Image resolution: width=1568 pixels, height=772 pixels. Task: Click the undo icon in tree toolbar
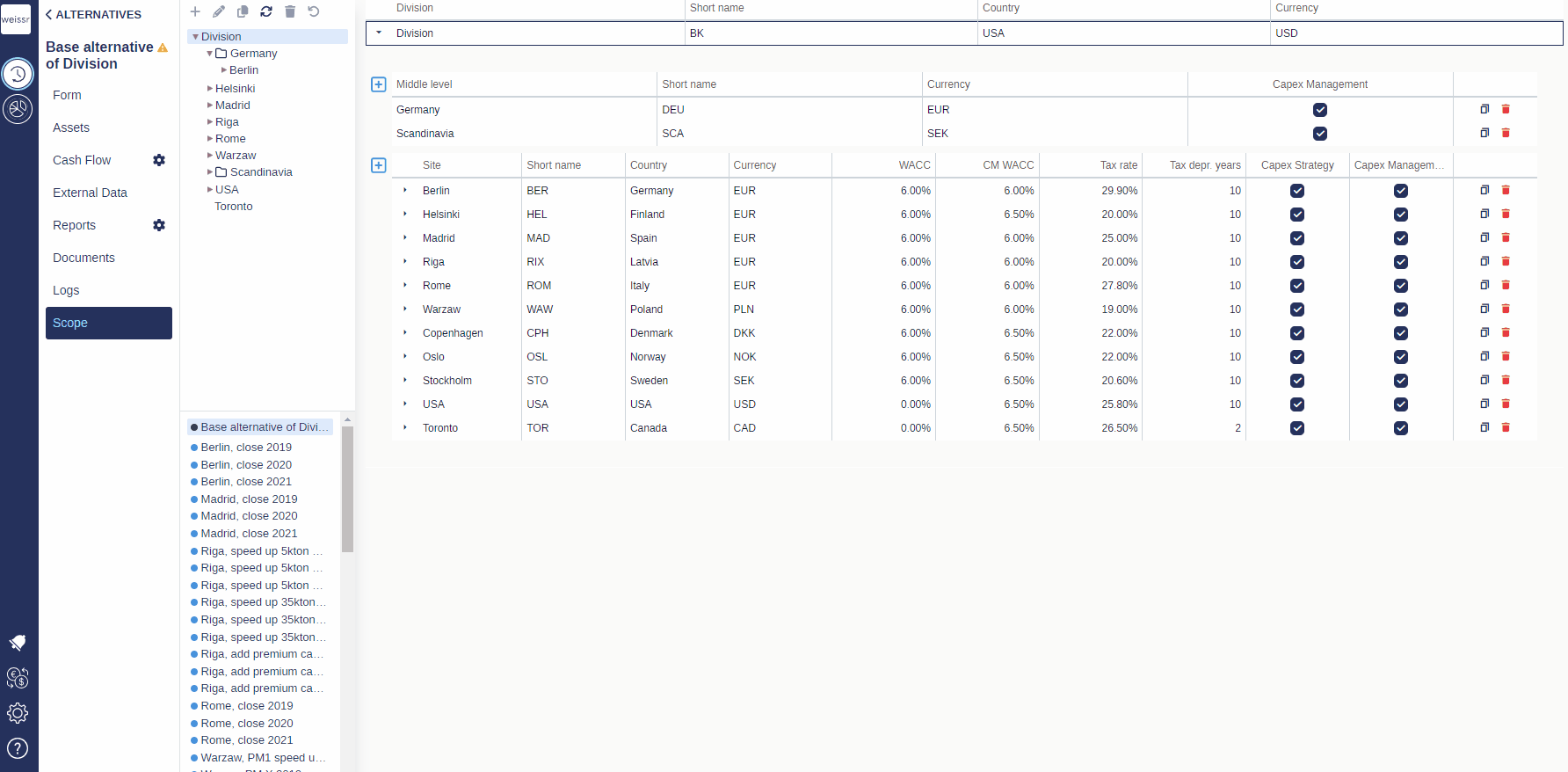314,11
